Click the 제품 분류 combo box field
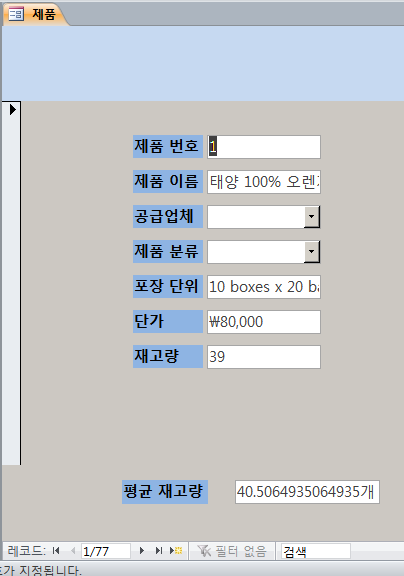The width and height of the screenshot is (404, 576). pyautogui.click(x=264, y=252)
